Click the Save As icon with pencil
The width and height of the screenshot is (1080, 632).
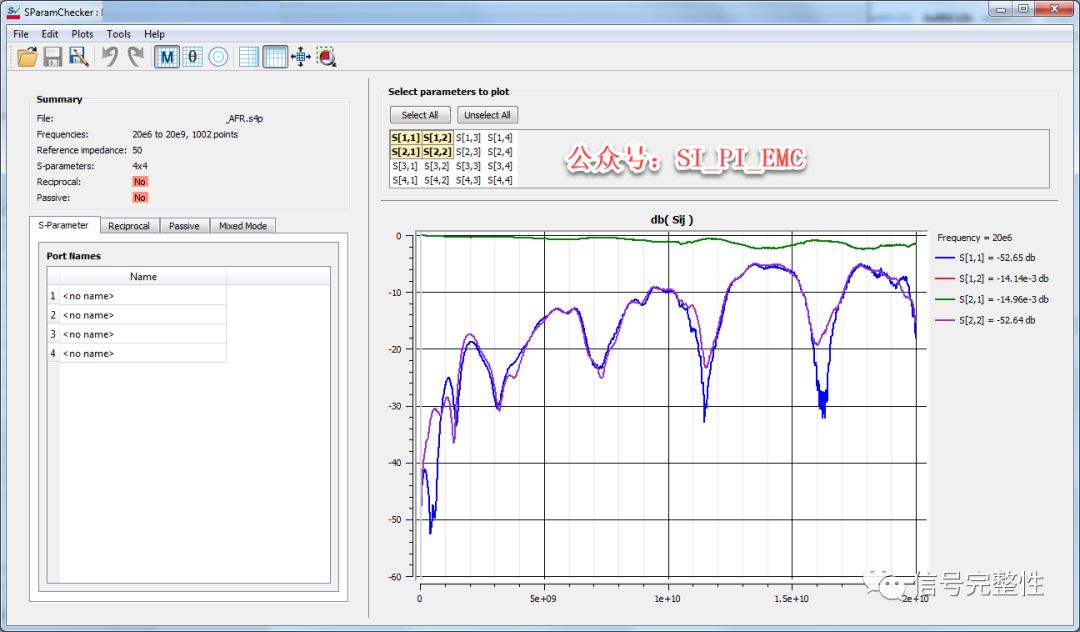[79, 57]
